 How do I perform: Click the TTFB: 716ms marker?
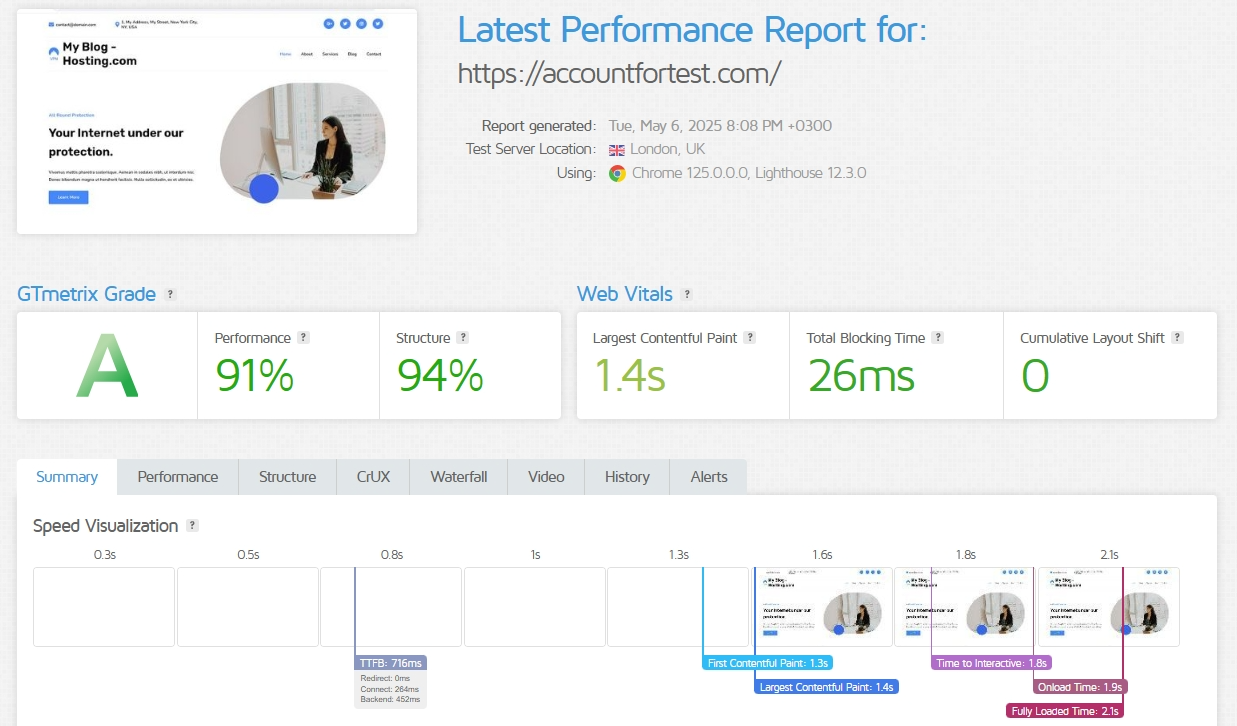click(x=391, y=663)
